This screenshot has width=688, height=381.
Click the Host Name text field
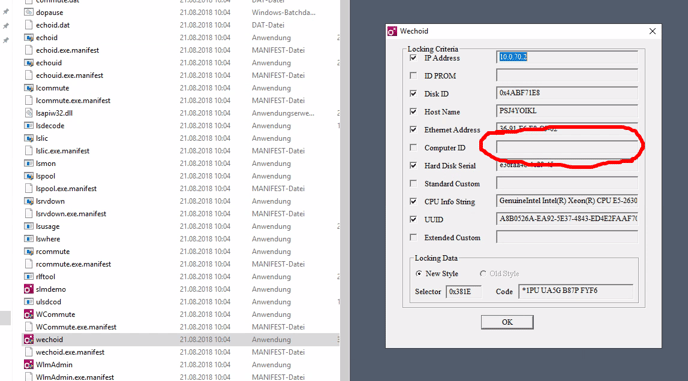tap(567, 111)
